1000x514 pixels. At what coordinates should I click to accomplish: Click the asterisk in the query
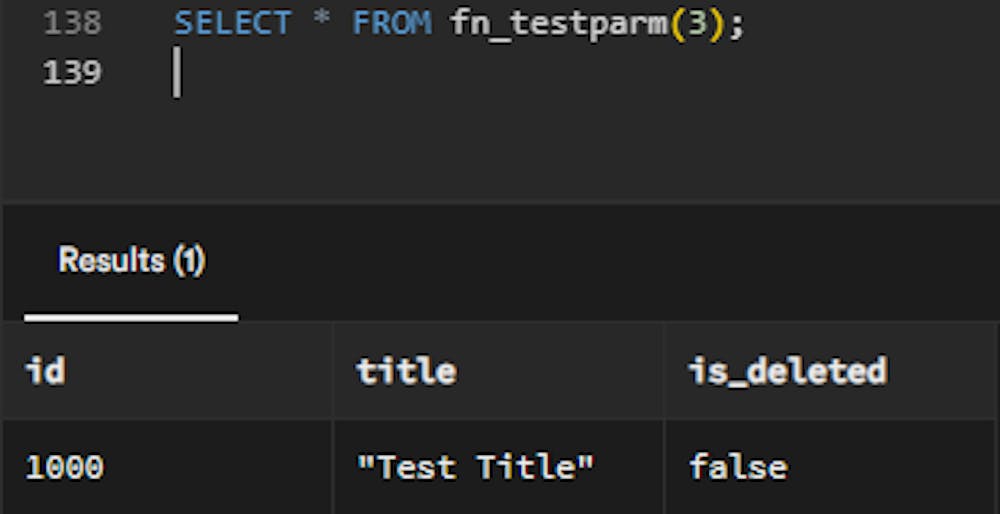(x=322, y=22)
